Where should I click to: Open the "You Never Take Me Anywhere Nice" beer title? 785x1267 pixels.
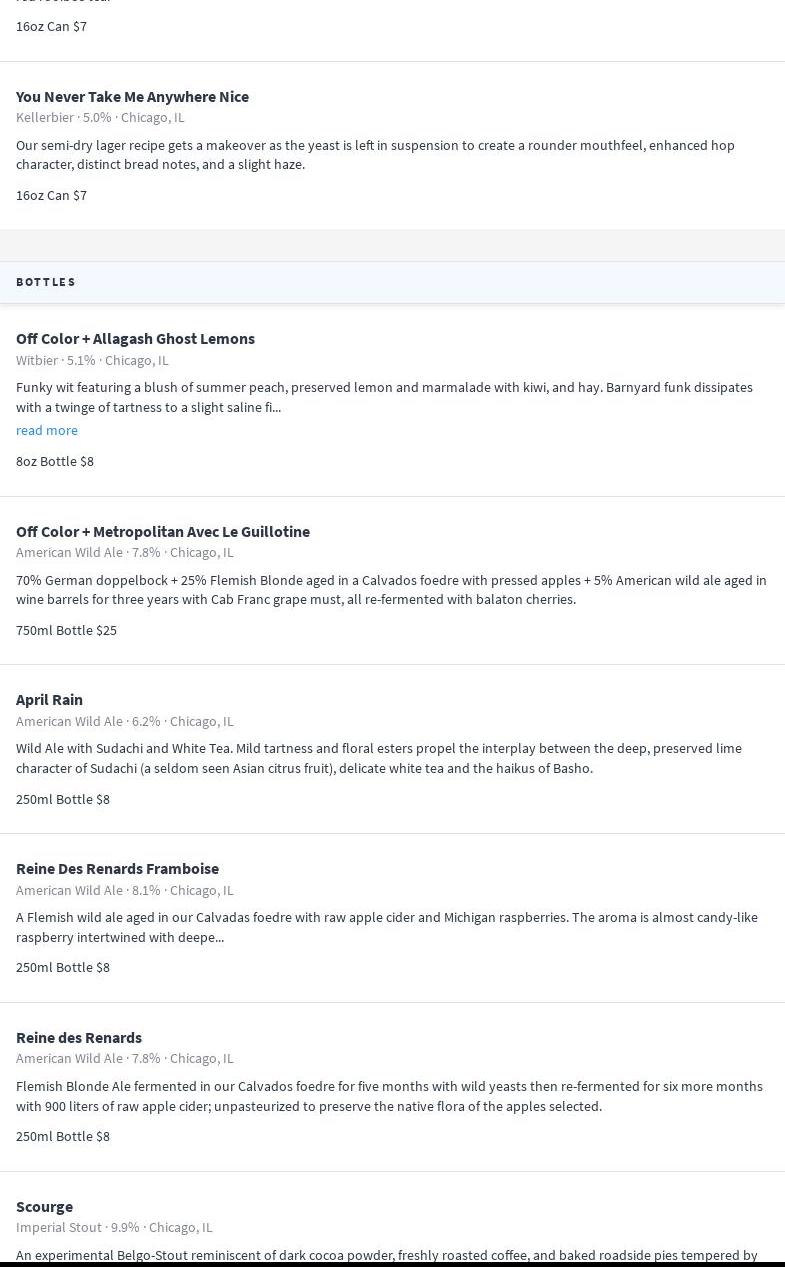coord(132,96)
